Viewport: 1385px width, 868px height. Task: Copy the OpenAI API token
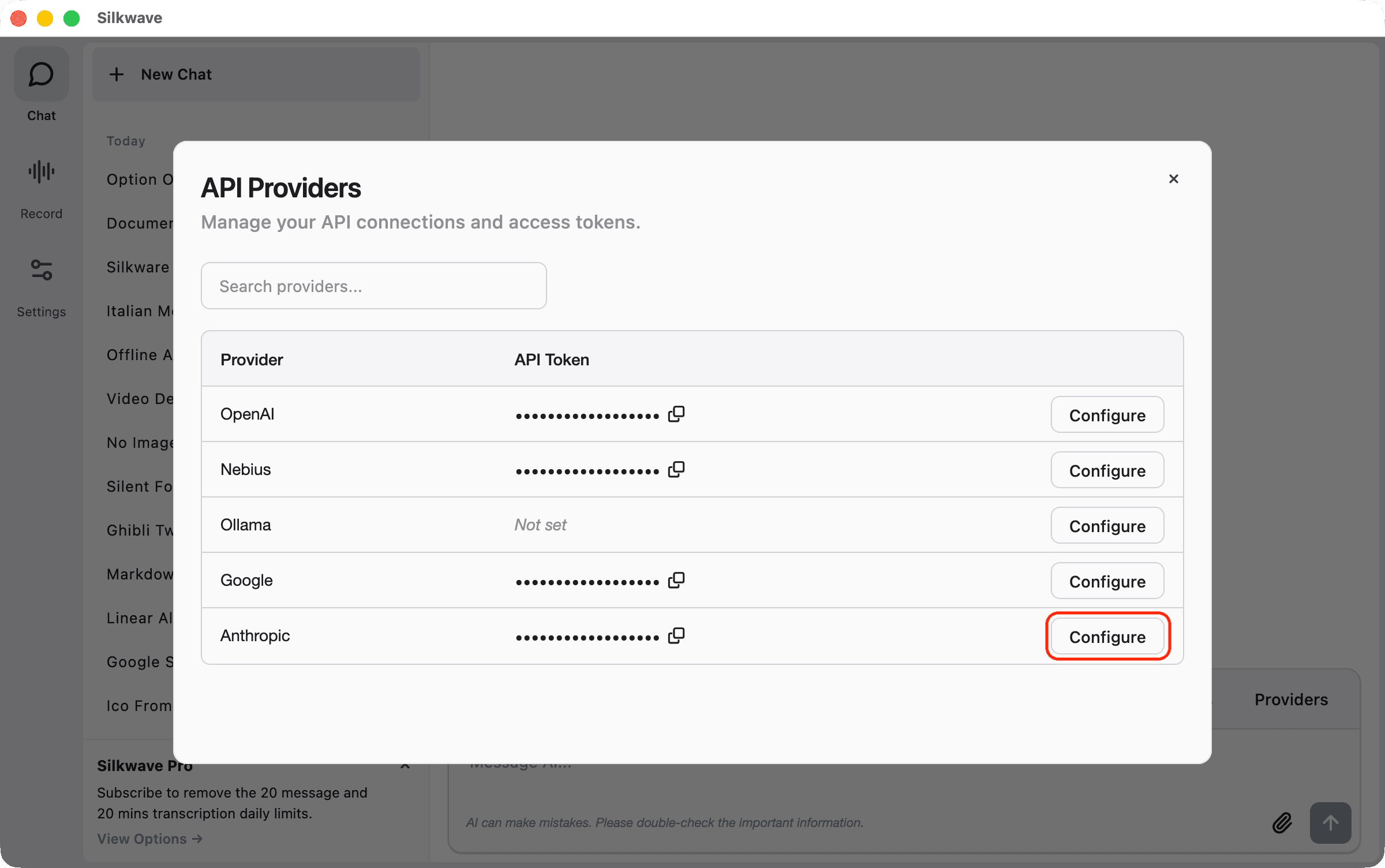click(x=676, y=414)
